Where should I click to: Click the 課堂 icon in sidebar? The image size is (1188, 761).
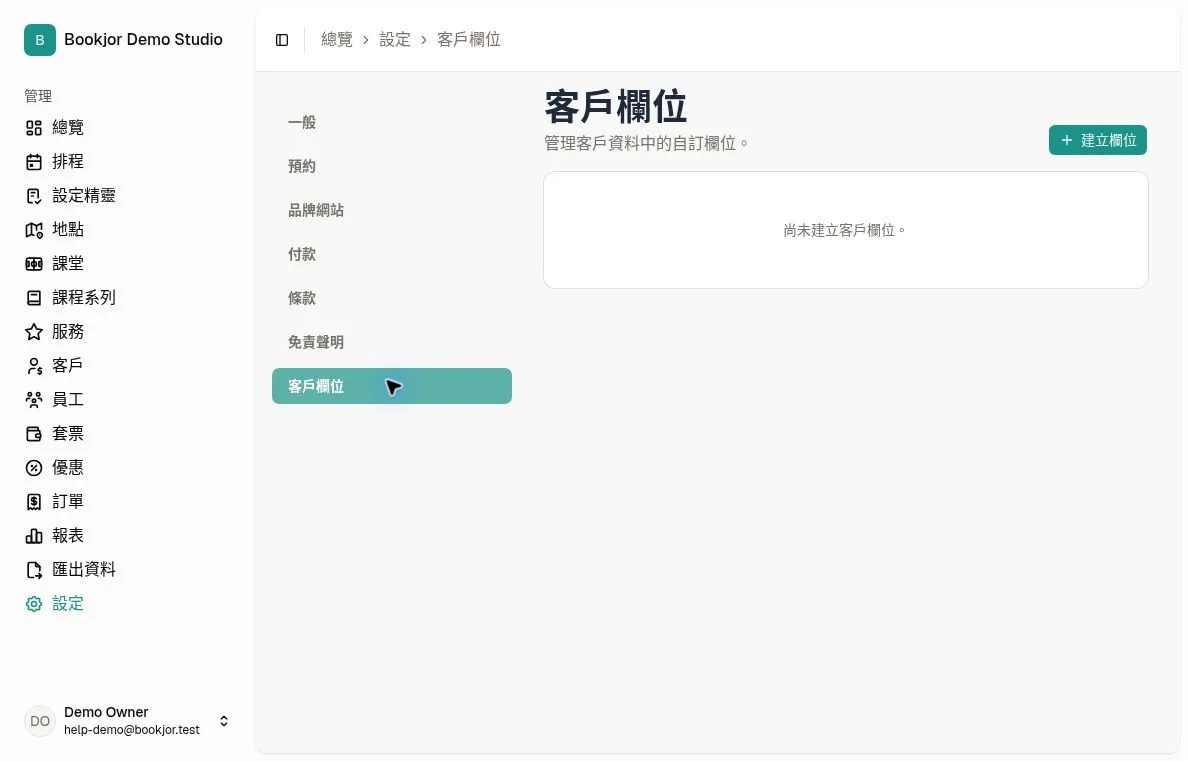point(34,265)
